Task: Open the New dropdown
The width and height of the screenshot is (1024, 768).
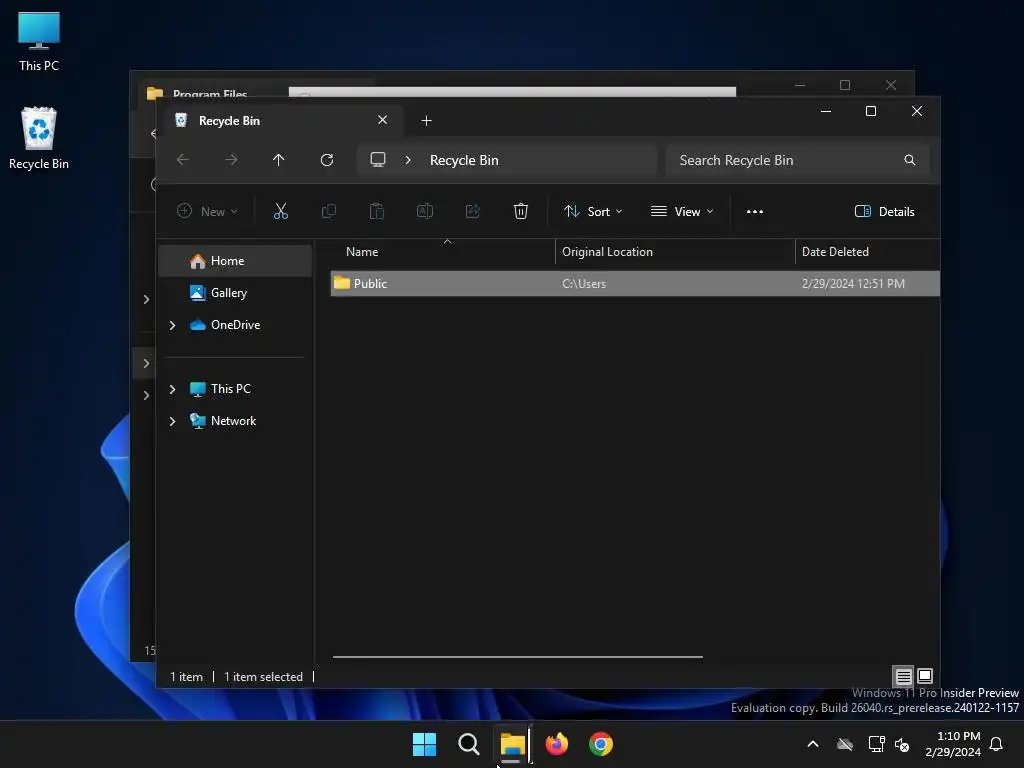Action: coord(208,212)
